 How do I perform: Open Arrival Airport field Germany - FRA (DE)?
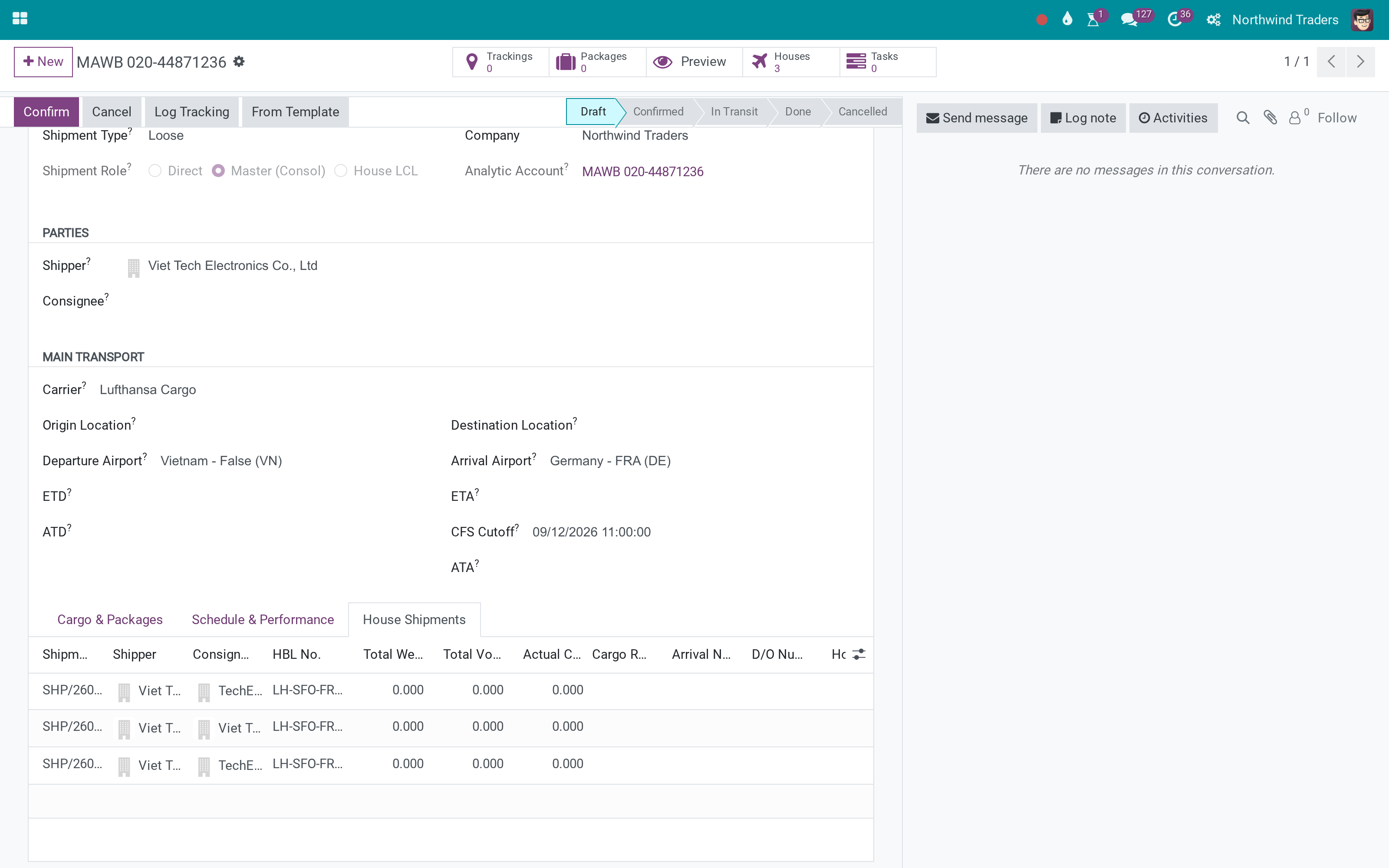point(610,461)
